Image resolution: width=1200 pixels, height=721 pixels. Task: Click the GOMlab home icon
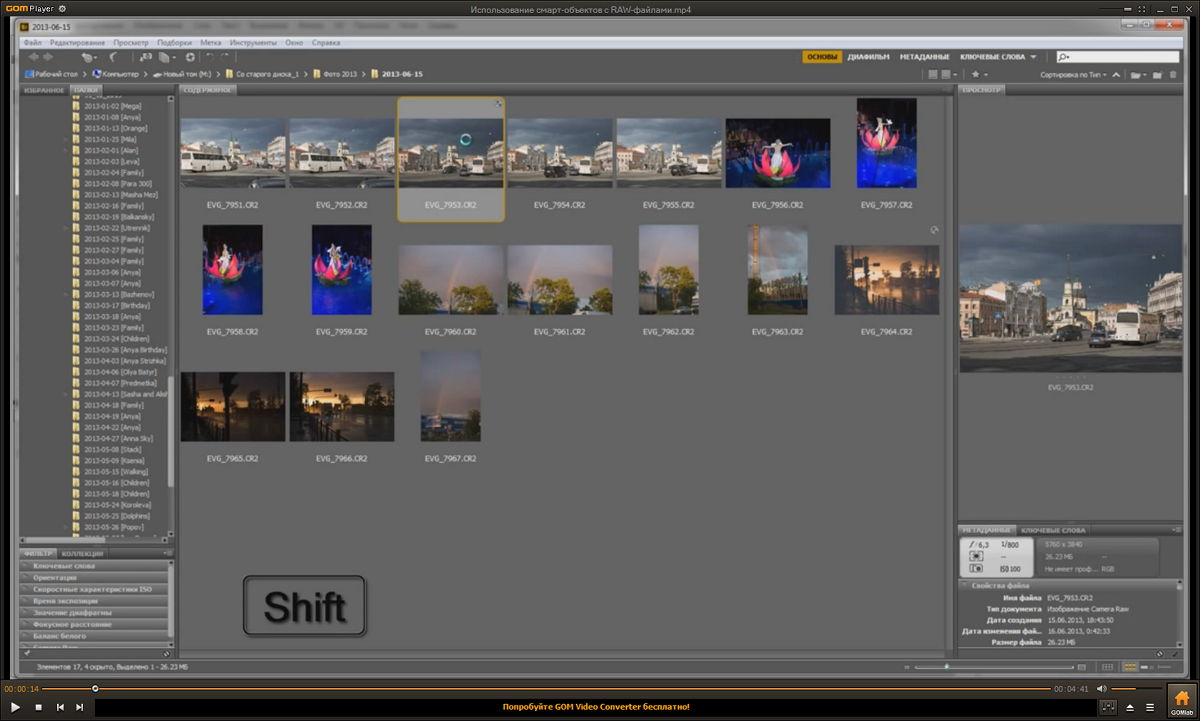pos(1181,698)
